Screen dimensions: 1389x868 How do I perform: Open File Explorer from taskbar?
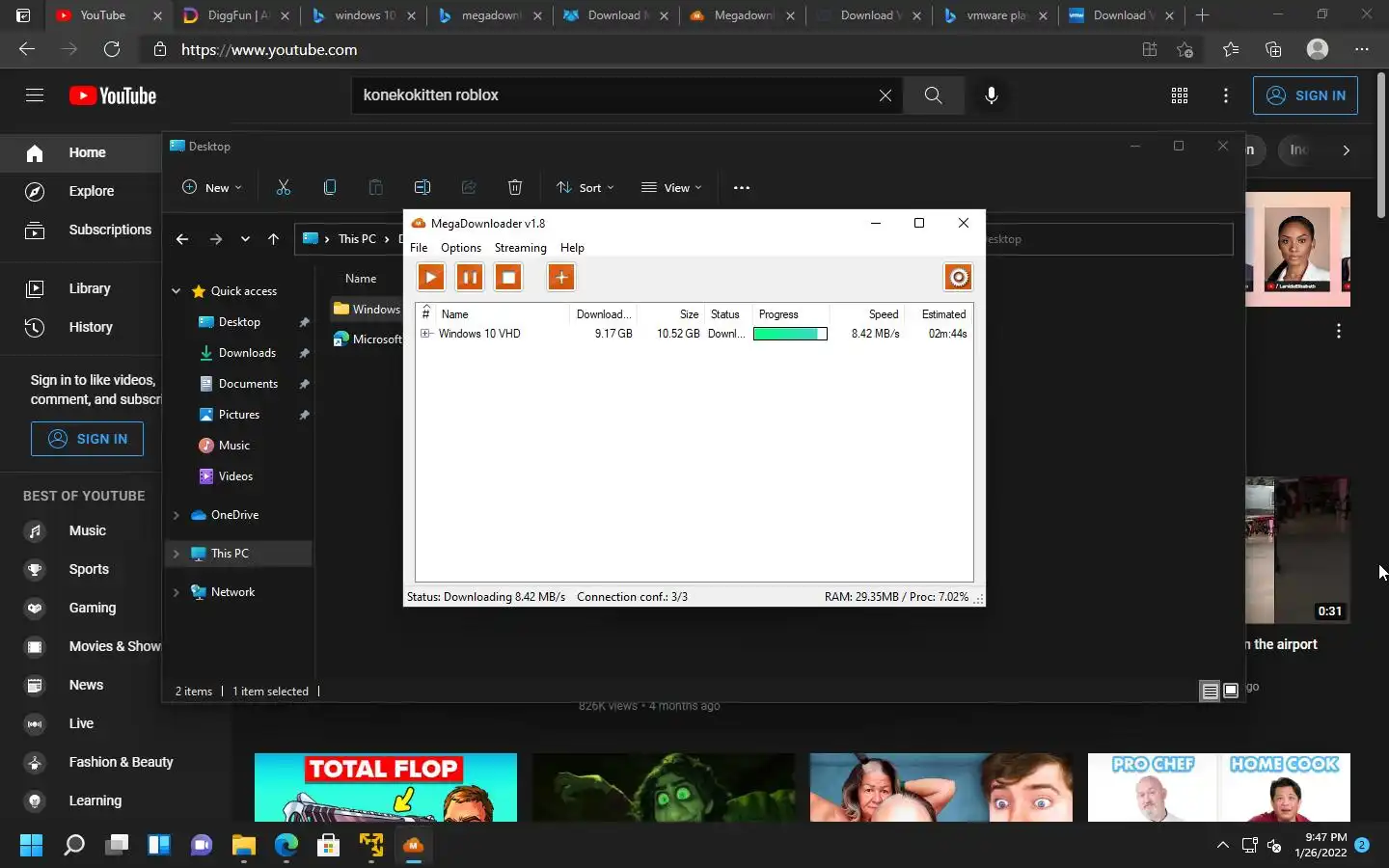click(x=243, y=846)
